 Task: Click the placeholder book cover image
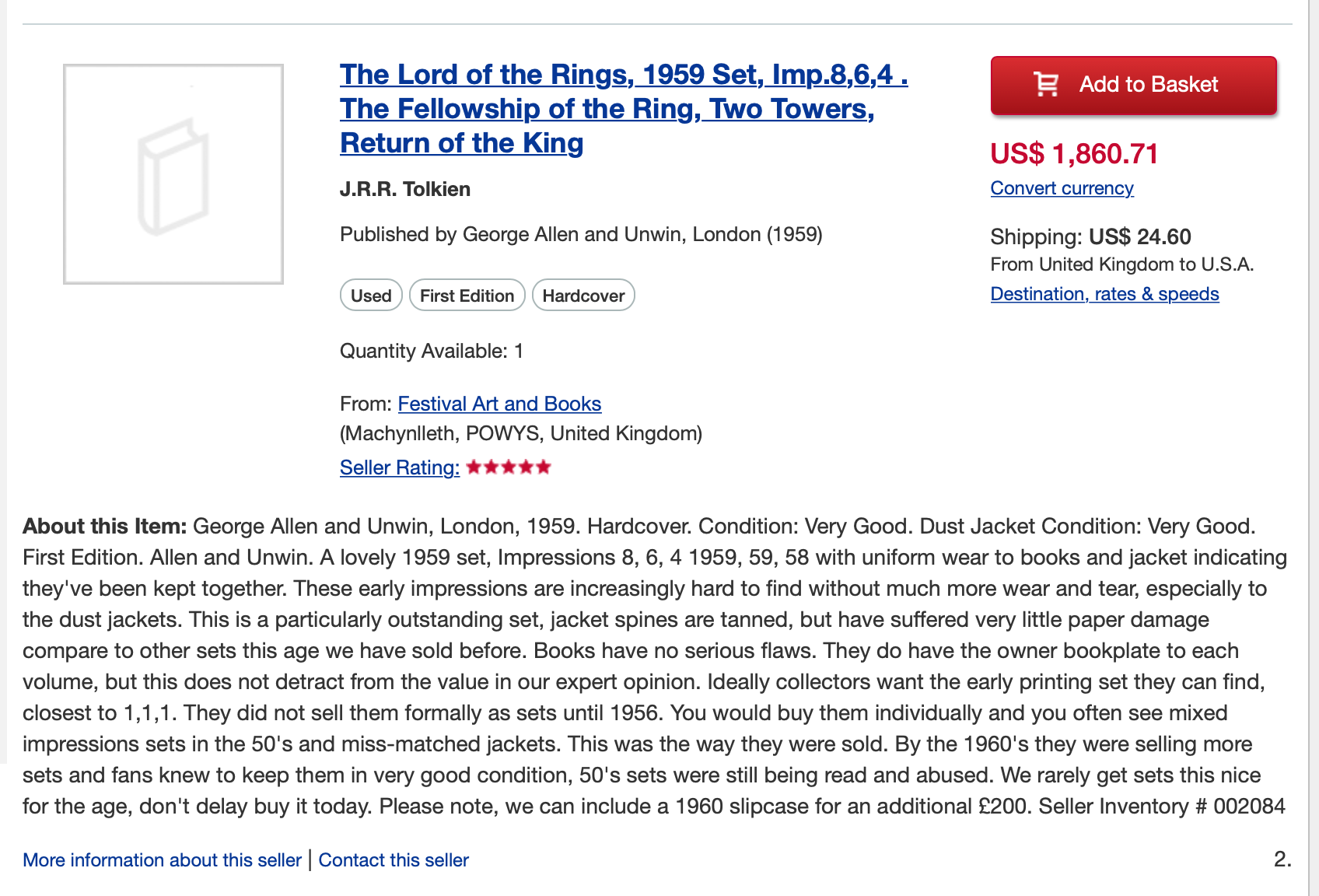click(x=173, y=174)
